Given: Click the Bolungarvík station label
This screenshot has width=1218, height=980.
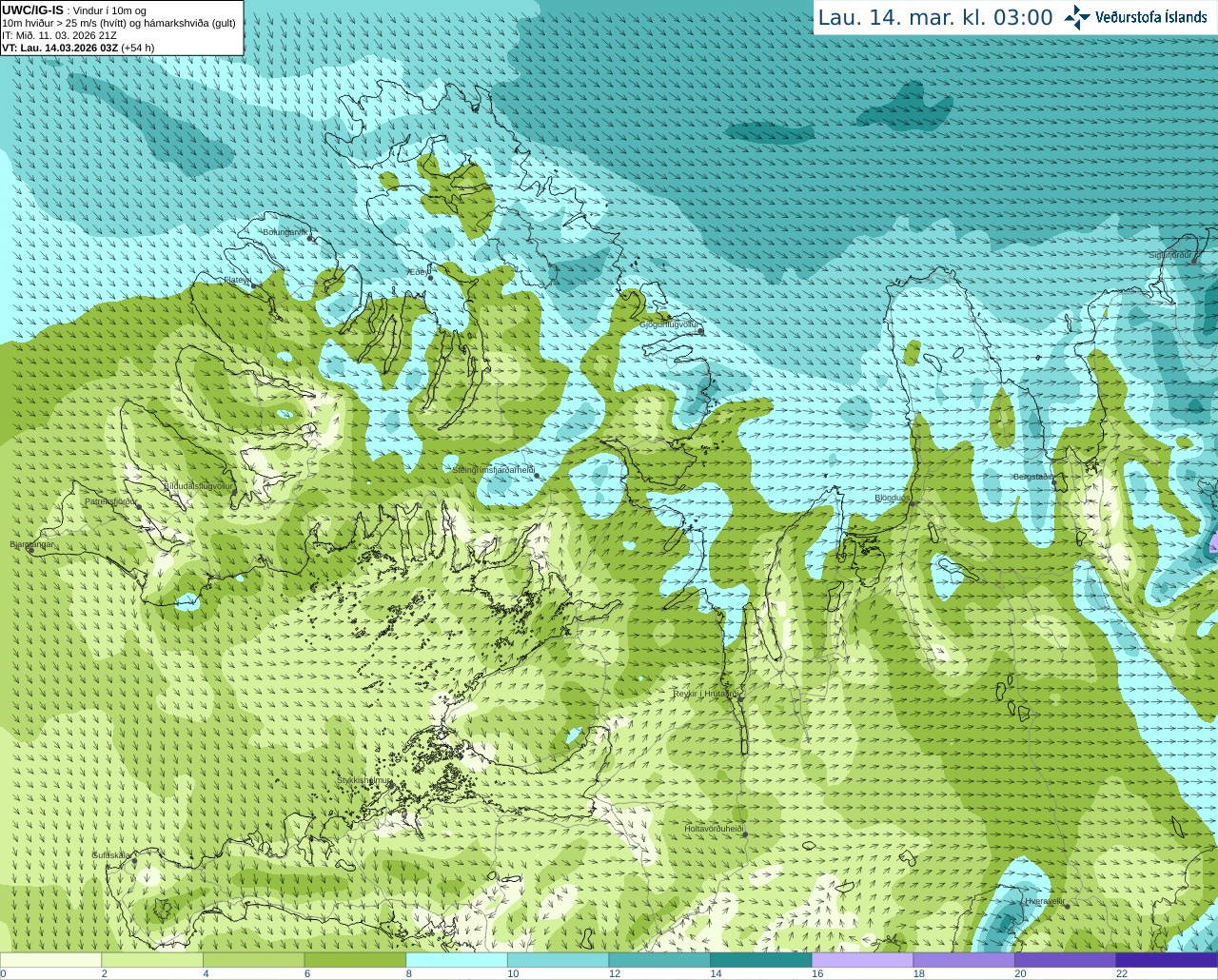Looking at the screenshot, I should 285,232.
